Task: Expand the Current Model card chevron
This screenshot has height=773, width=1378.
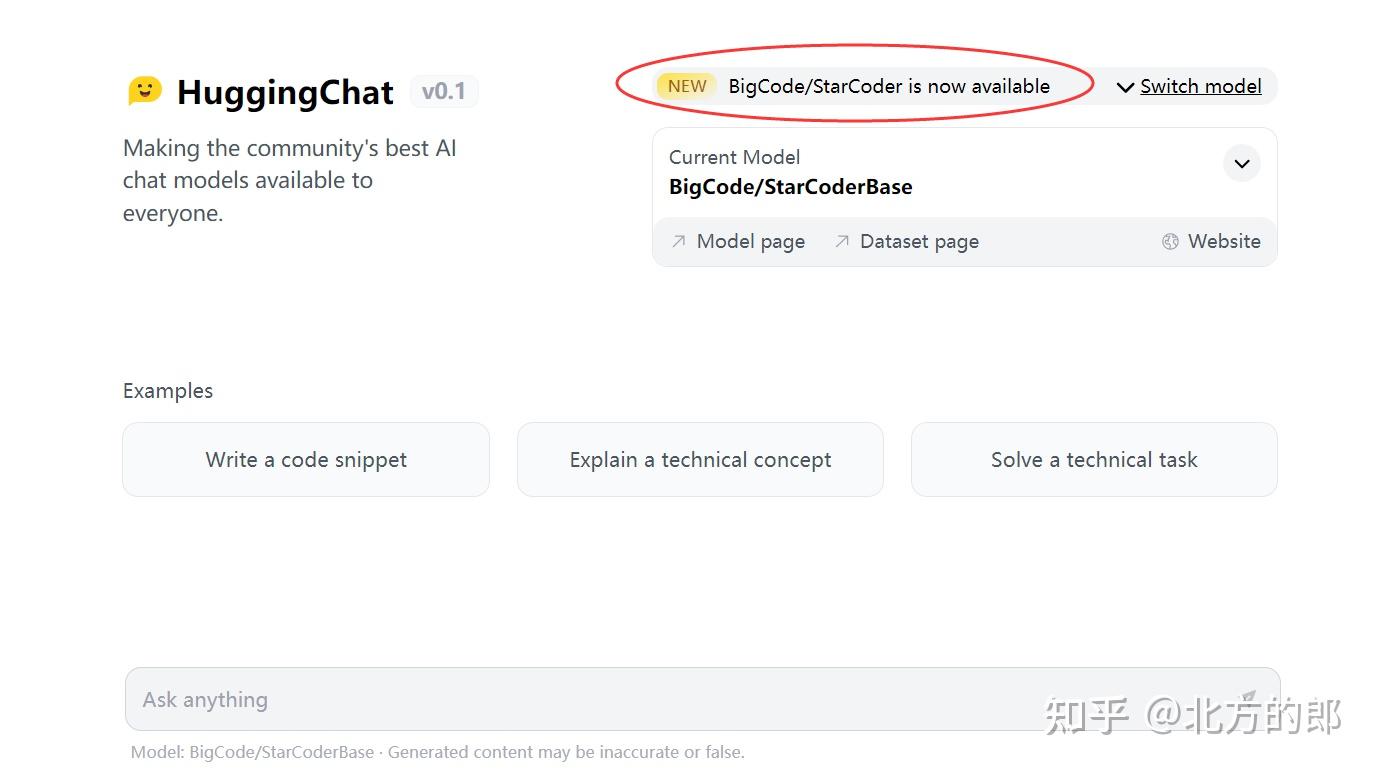Action: click(1241, 164)
